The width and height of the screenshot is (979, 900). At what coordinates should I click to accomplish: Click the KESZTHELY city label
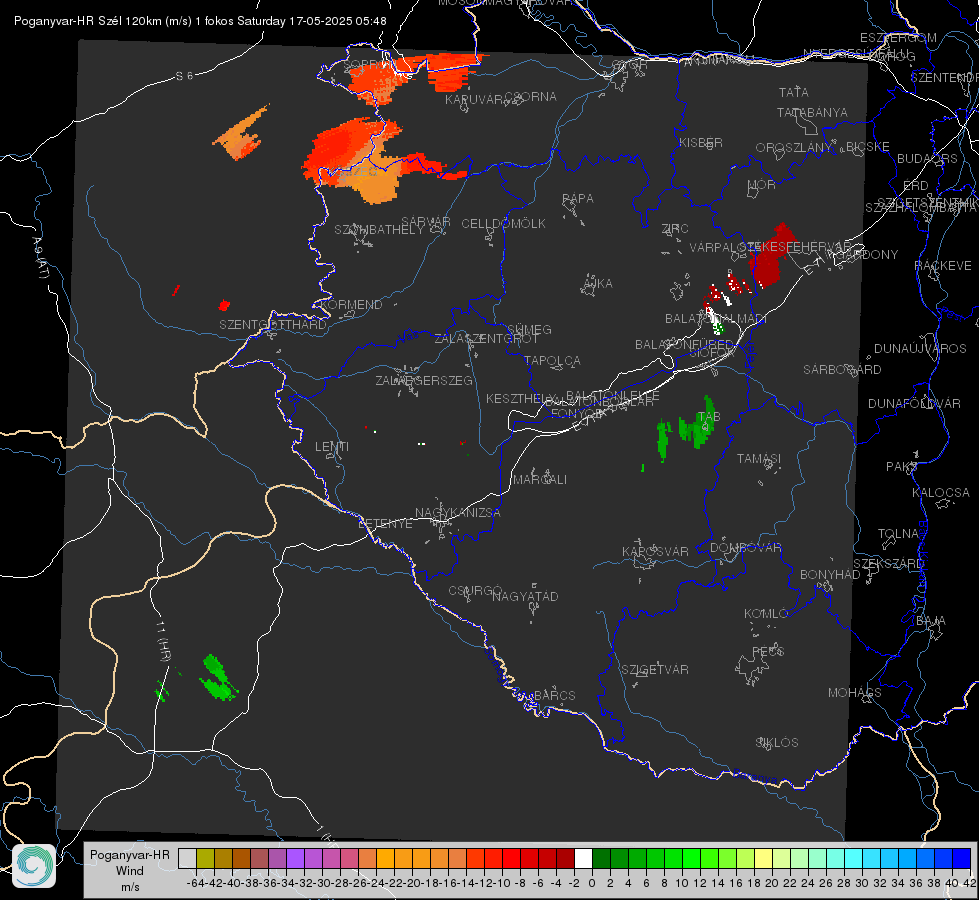(x=521, y=398)
